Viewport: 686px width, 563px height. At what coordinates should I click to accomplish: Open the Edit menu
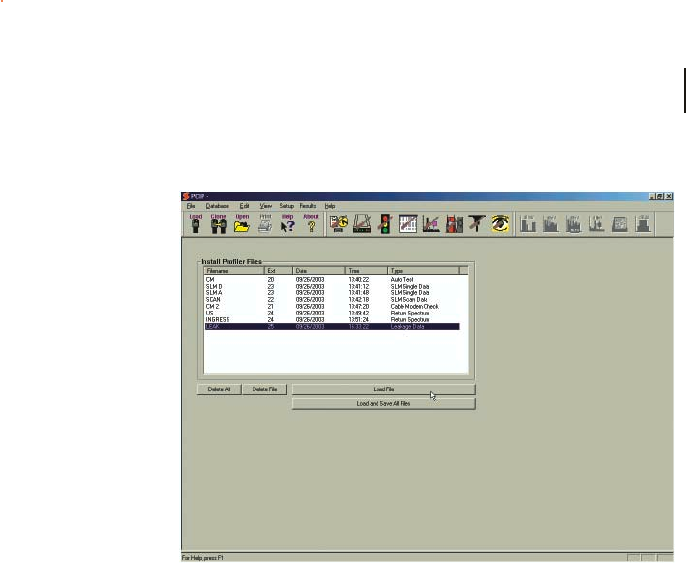[x=244, y=206]
